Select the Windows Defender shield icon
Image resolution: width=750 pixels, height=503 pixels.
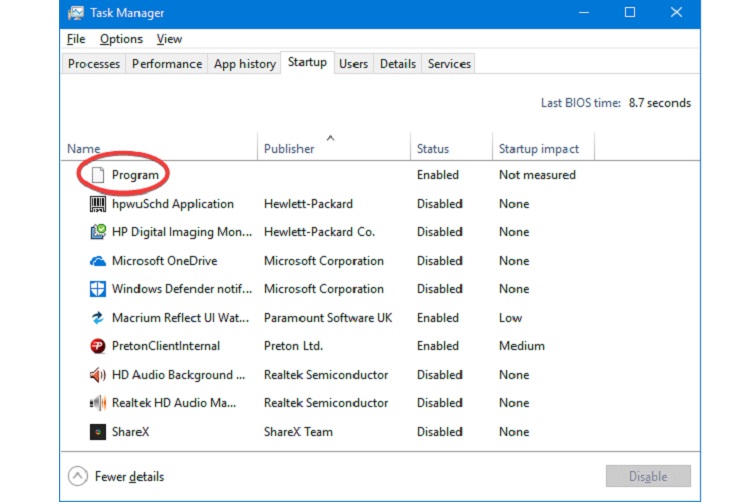tap(98, 289)
